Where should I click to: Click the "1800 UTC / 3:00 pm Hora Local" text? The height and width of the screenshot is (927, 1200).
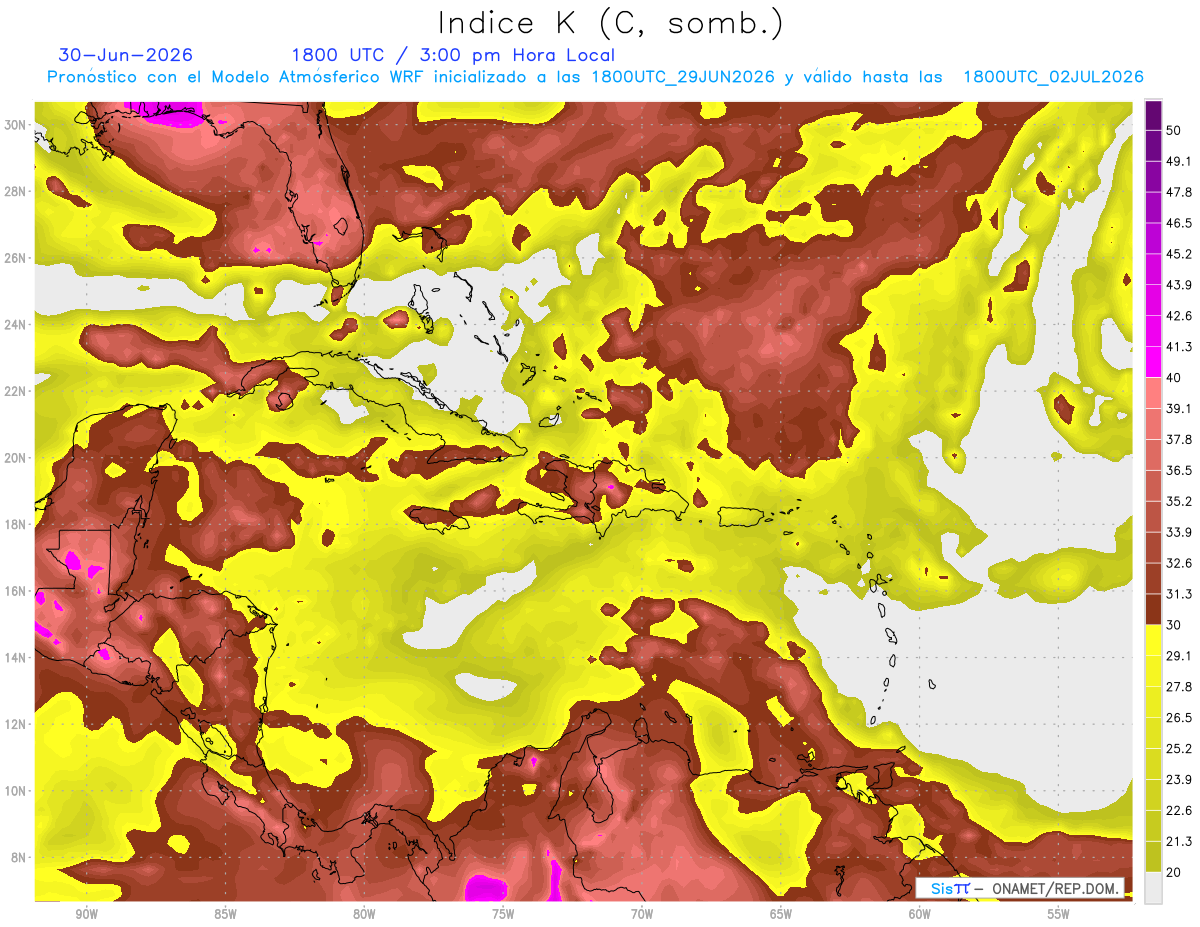453,55
